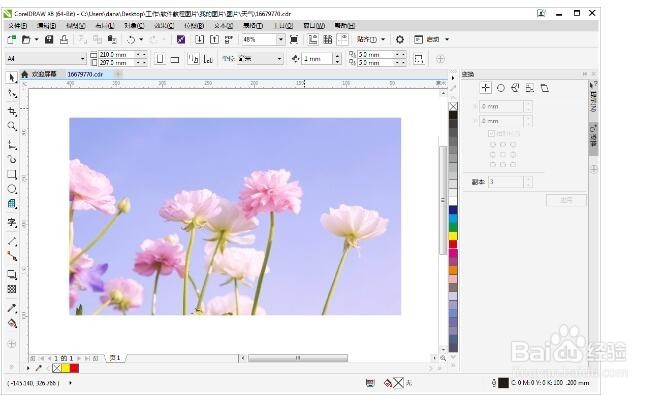This screenshot has width=666, height=396.
Task: Click the red swatch in the color palette
Action: click(453, 244)
